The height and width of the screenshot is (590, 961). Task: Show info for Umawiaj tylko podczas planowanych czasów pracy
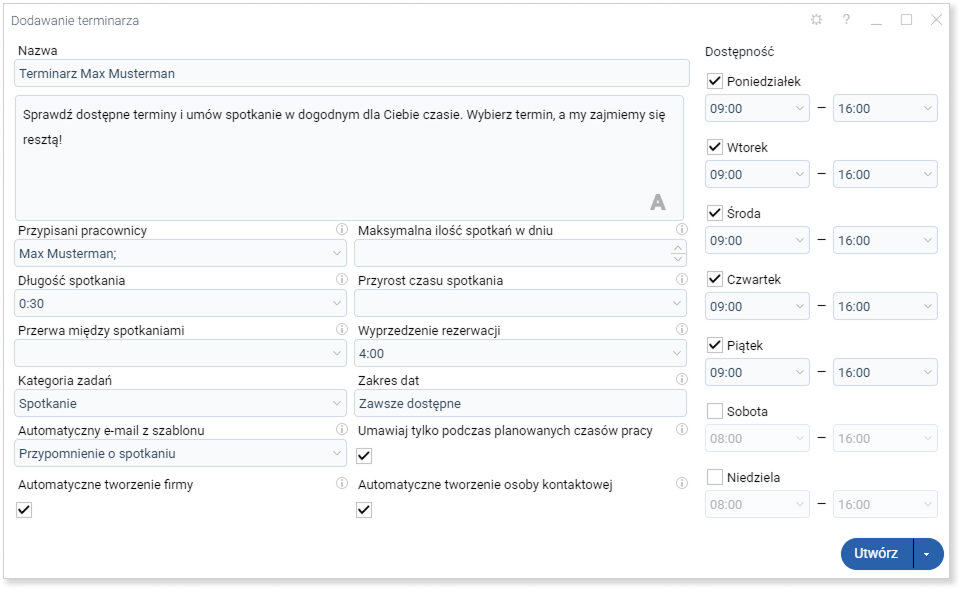click(x=682, y=429)
